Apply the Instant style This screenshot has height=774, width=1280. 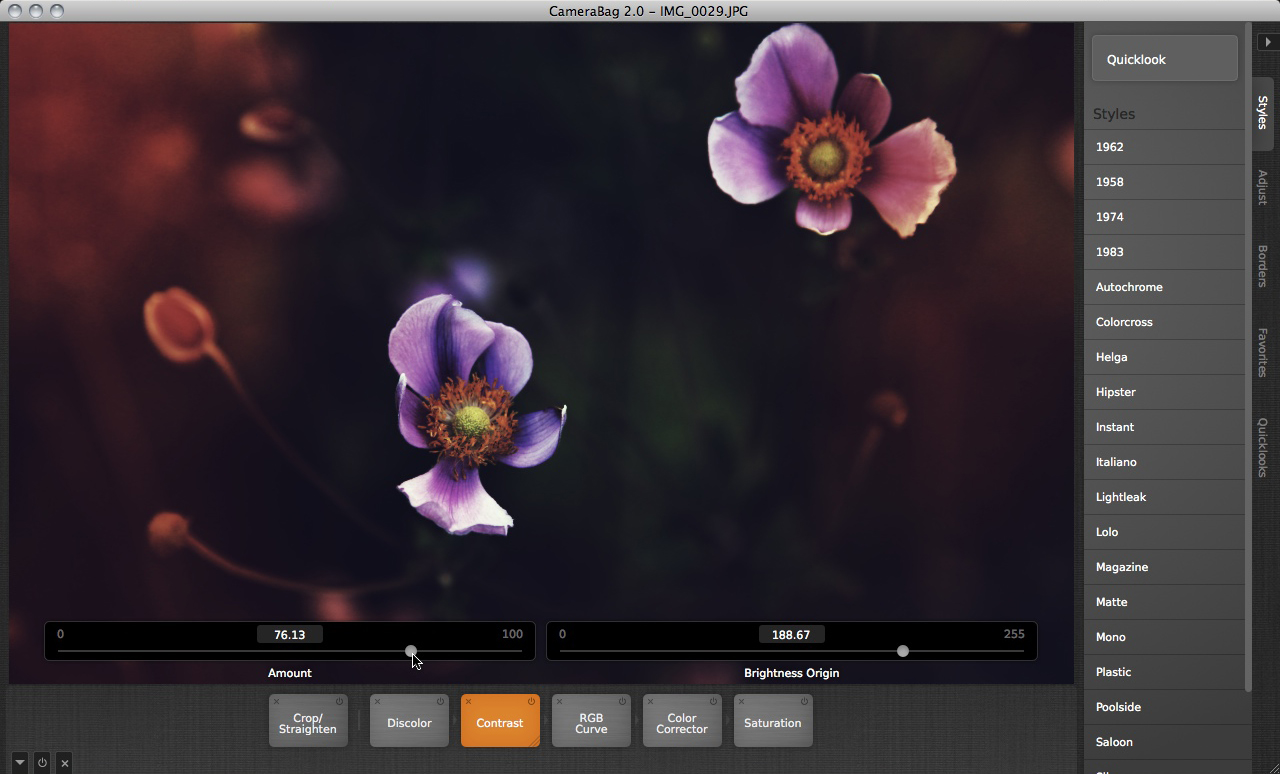pos(1164,427)
